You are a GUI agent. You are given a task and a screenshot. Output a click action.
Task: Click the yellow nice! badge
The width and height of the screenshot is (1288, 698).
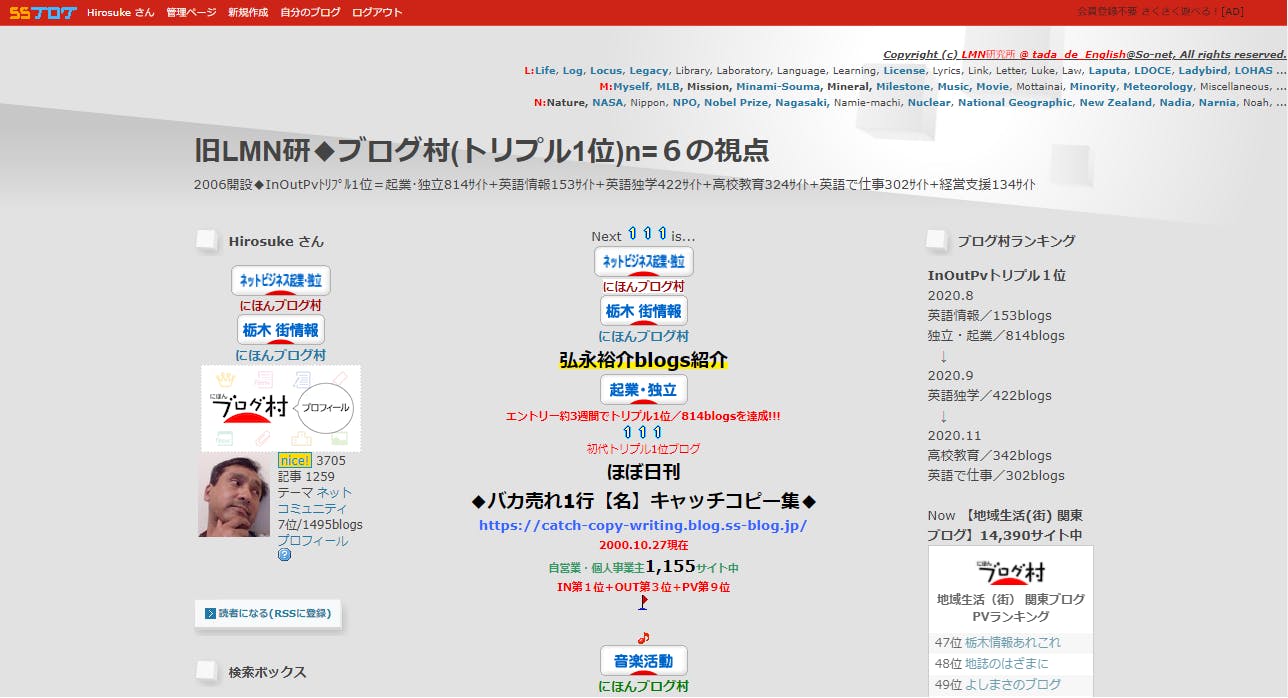[x=295, y=460]
